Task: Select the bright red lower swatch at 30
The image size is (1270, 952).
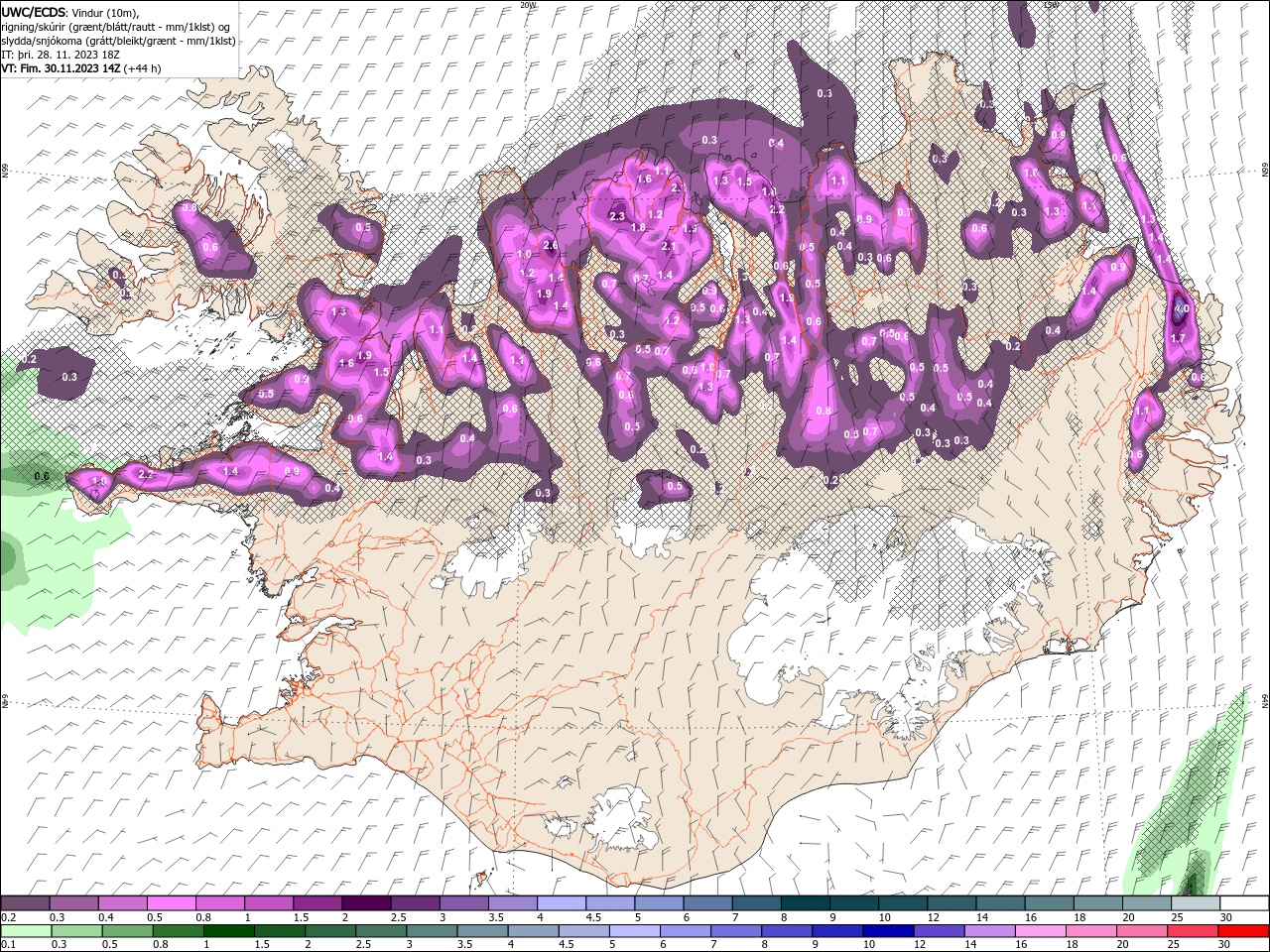Action: (x=1242, y=931)
